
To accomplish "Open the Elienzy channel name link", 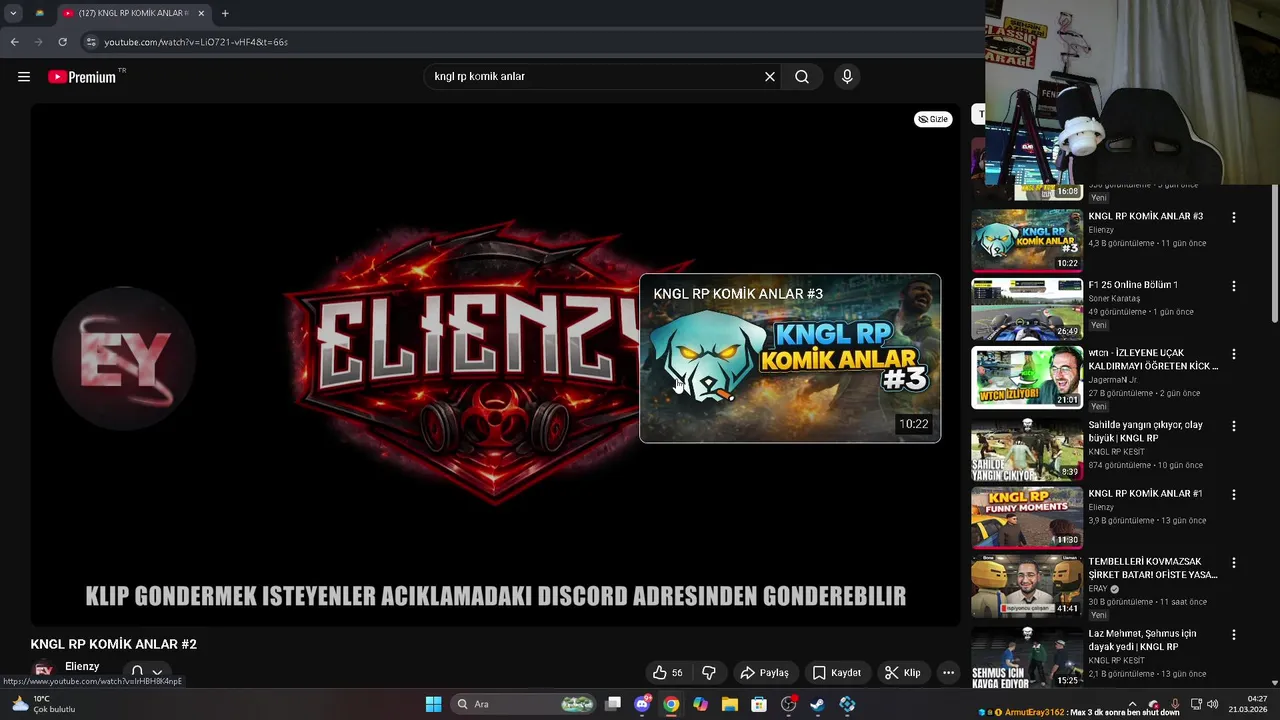I will point(82,667).
